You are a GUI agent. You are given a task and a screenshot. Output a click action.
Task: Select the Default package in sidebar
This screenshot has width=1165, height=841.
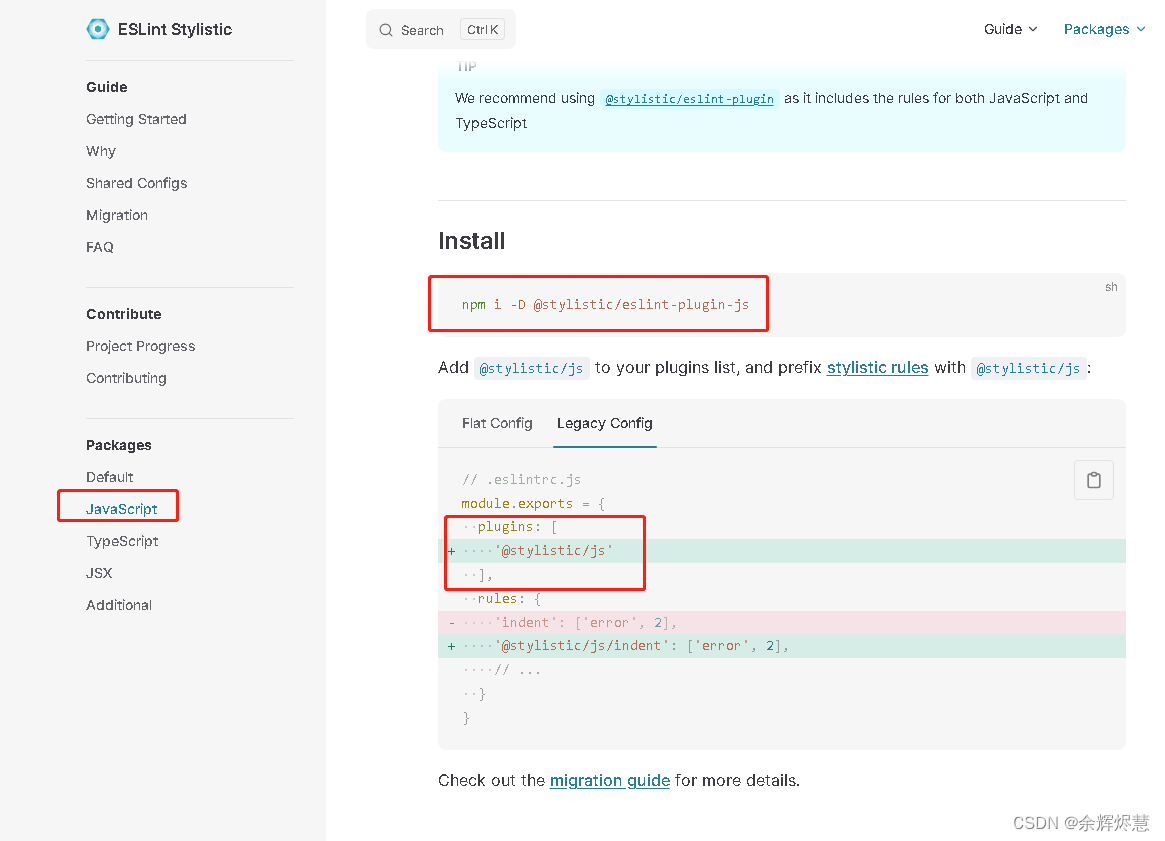(109, 477)
